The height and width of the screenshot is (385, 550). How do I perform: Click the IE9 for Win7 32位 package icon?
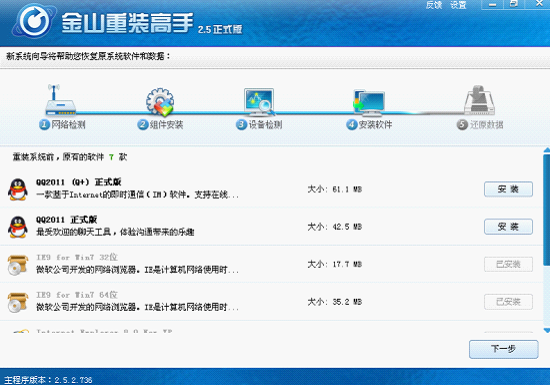[18, 265]
